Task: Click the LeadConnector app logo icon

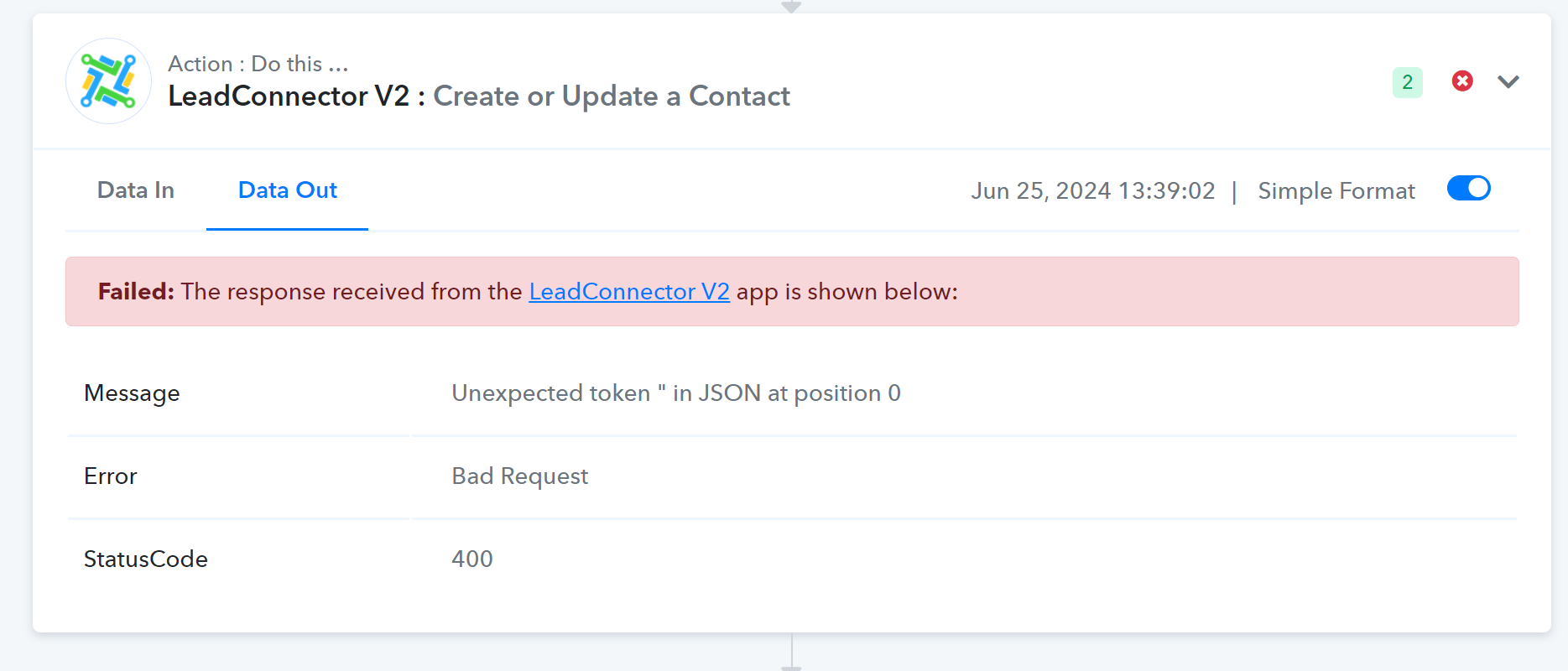Action: [x=108, y=81]
